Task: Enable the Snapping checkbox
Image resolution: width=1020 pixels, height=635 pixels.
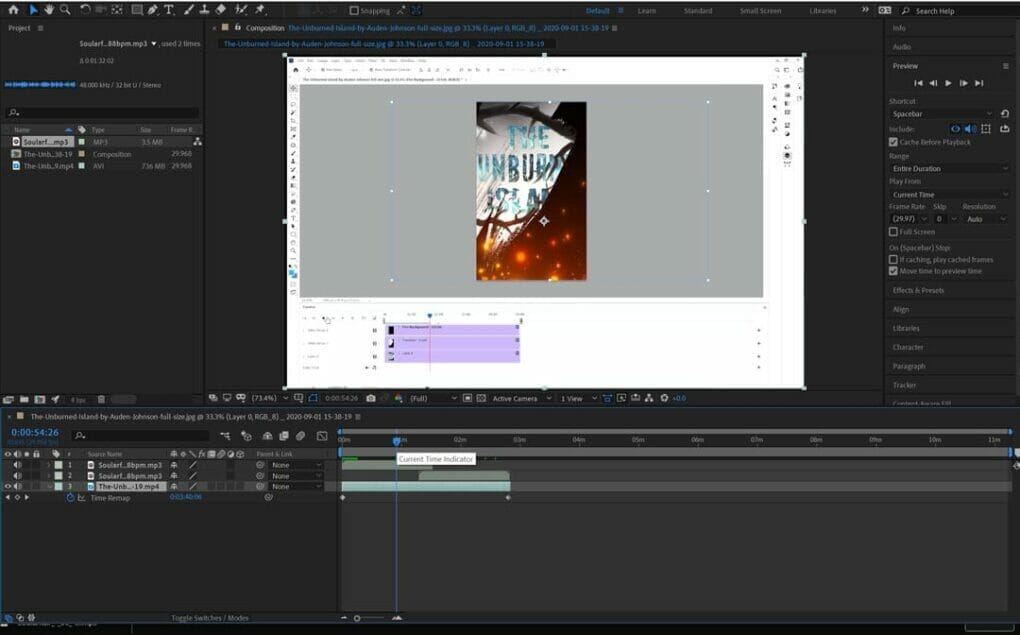Action: tap(354, 10)
